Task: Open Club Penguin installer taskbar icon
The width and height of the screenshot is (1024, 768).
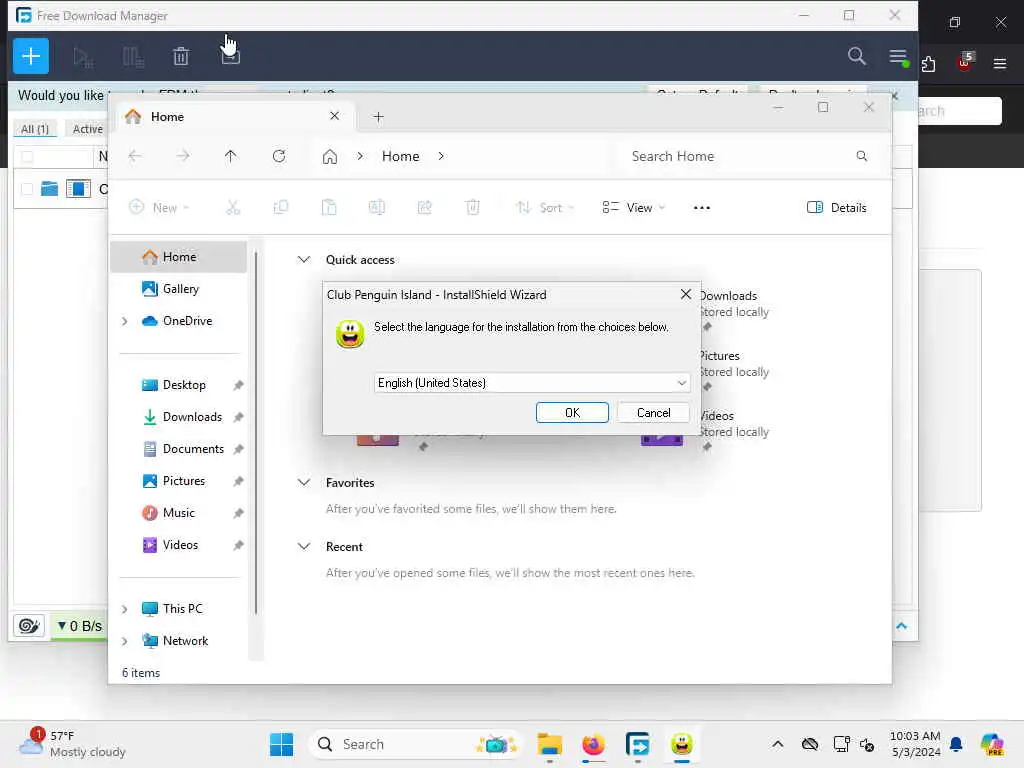Action: click(682, 744)
